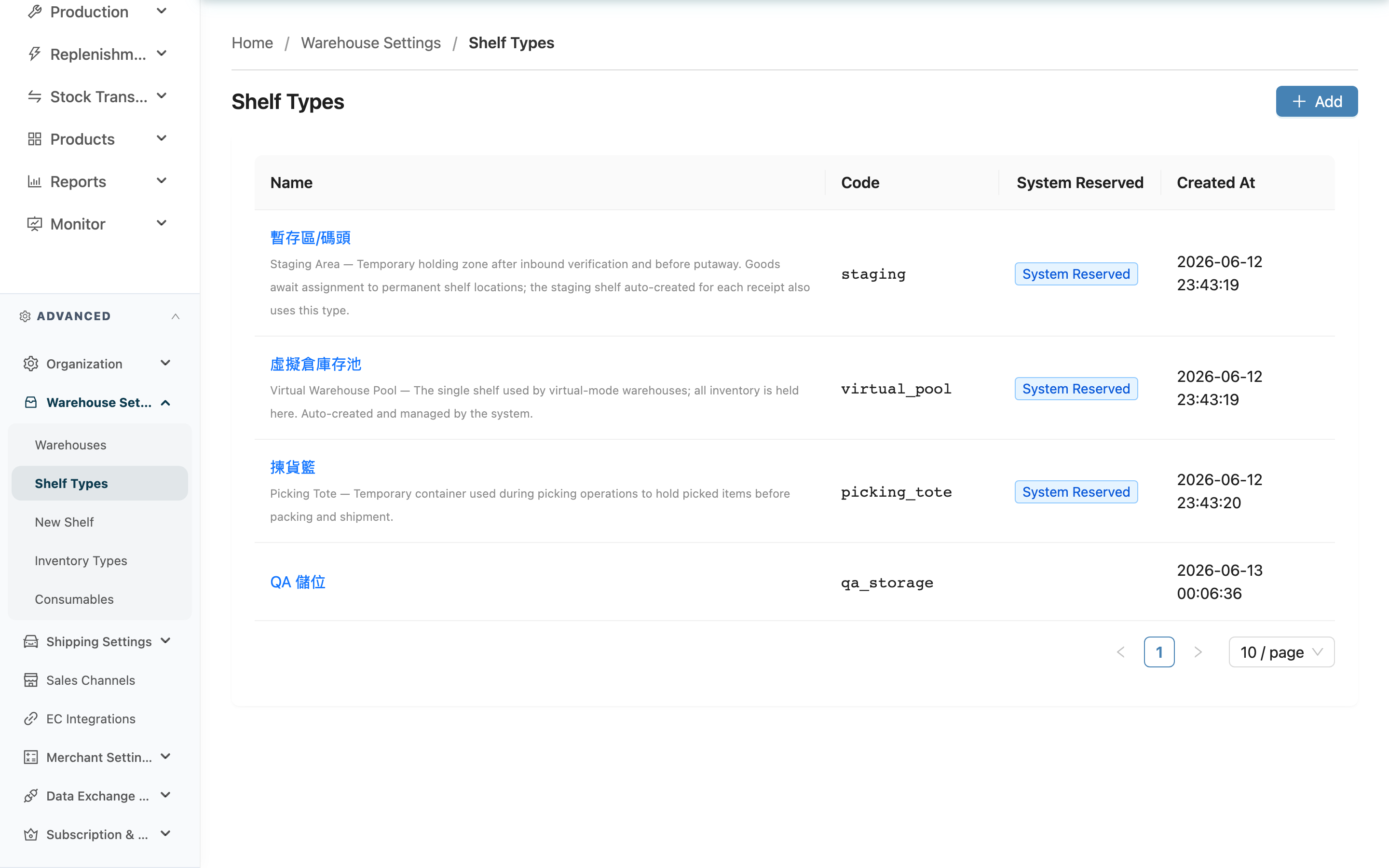Collapse the Warehouse Settings submenu chevron
The image size is (1389, 868).
(x=166, y=403)
